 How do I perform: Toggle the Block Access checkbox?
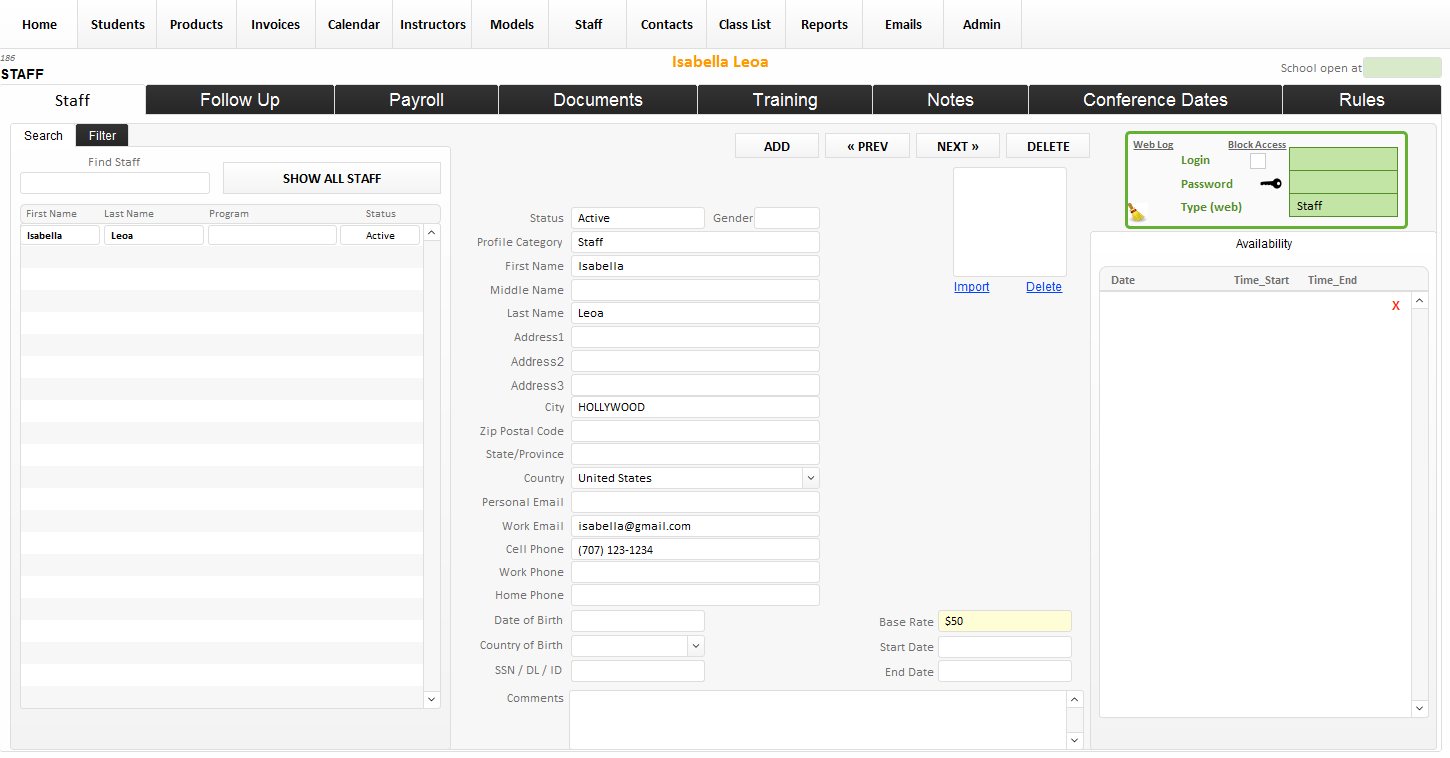coord(1258,160)
